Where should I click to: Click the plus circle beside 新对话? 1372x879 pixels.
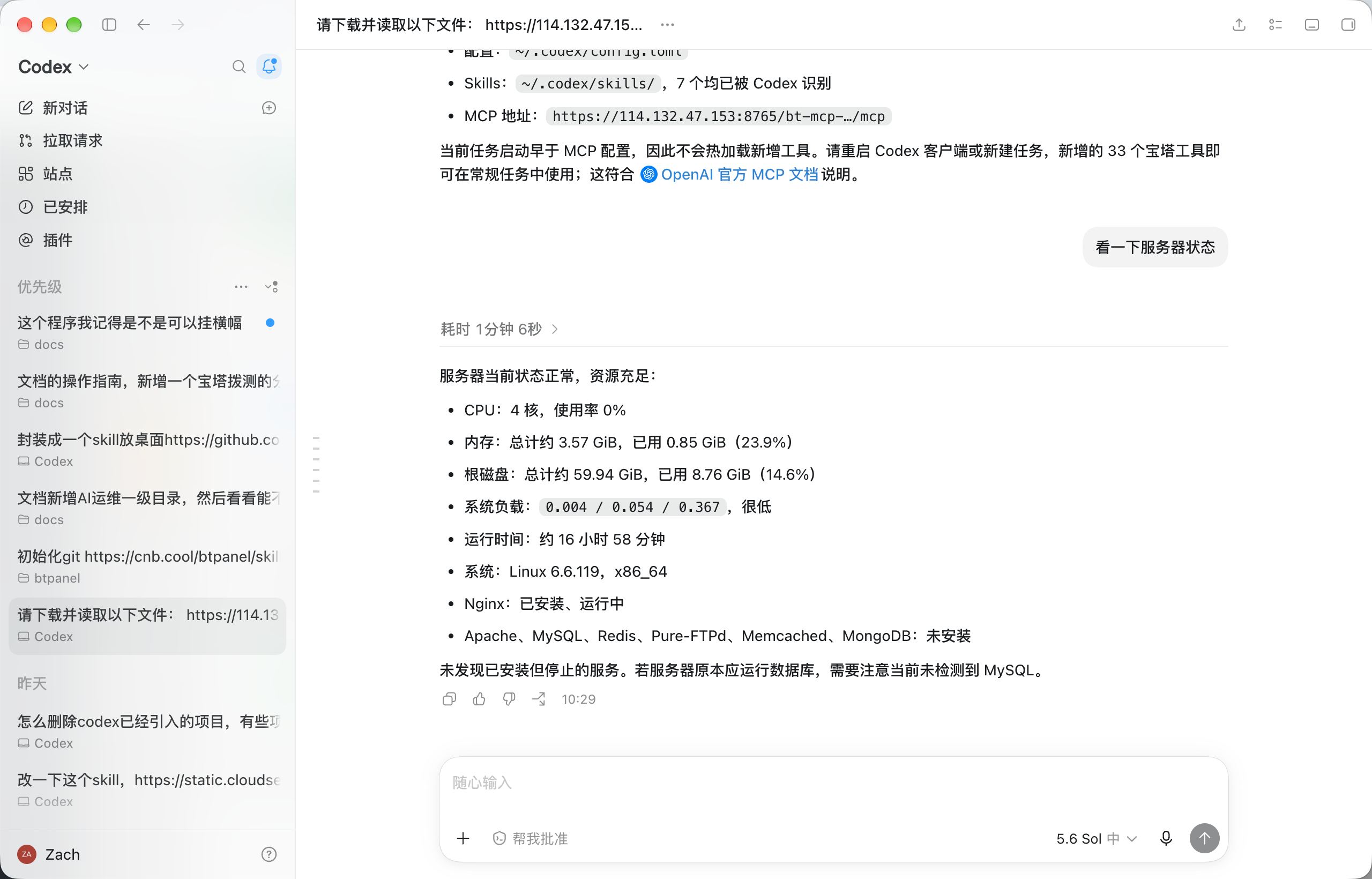(269, 108)
